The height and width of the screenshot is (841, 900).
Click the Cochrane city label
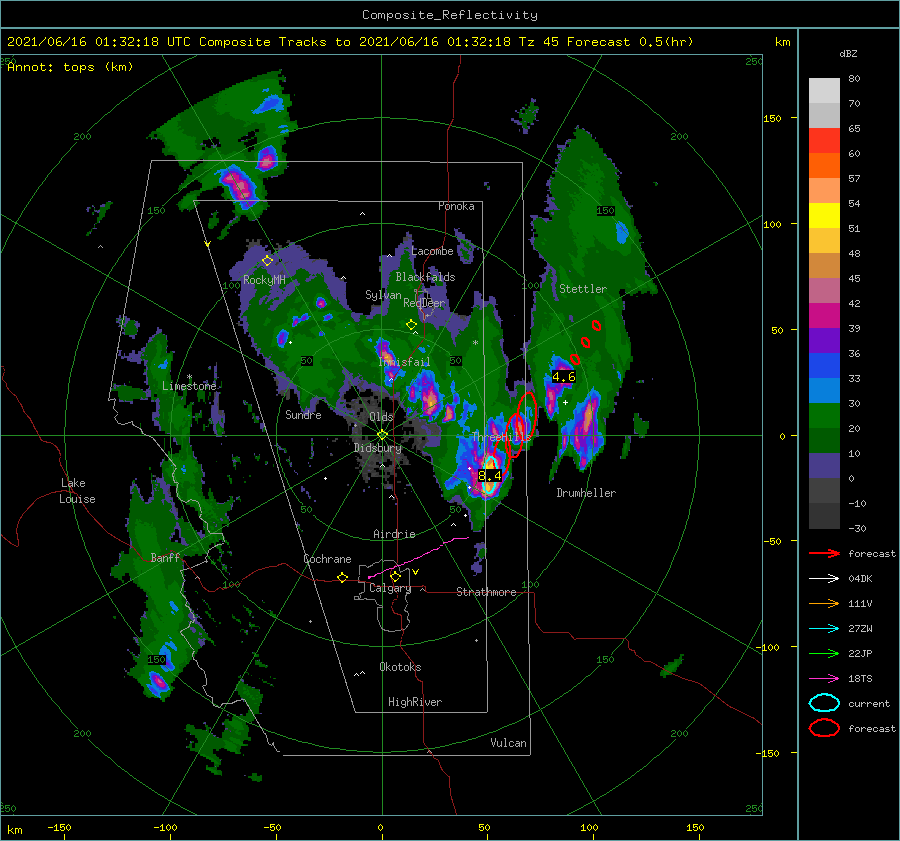point(327,559)
